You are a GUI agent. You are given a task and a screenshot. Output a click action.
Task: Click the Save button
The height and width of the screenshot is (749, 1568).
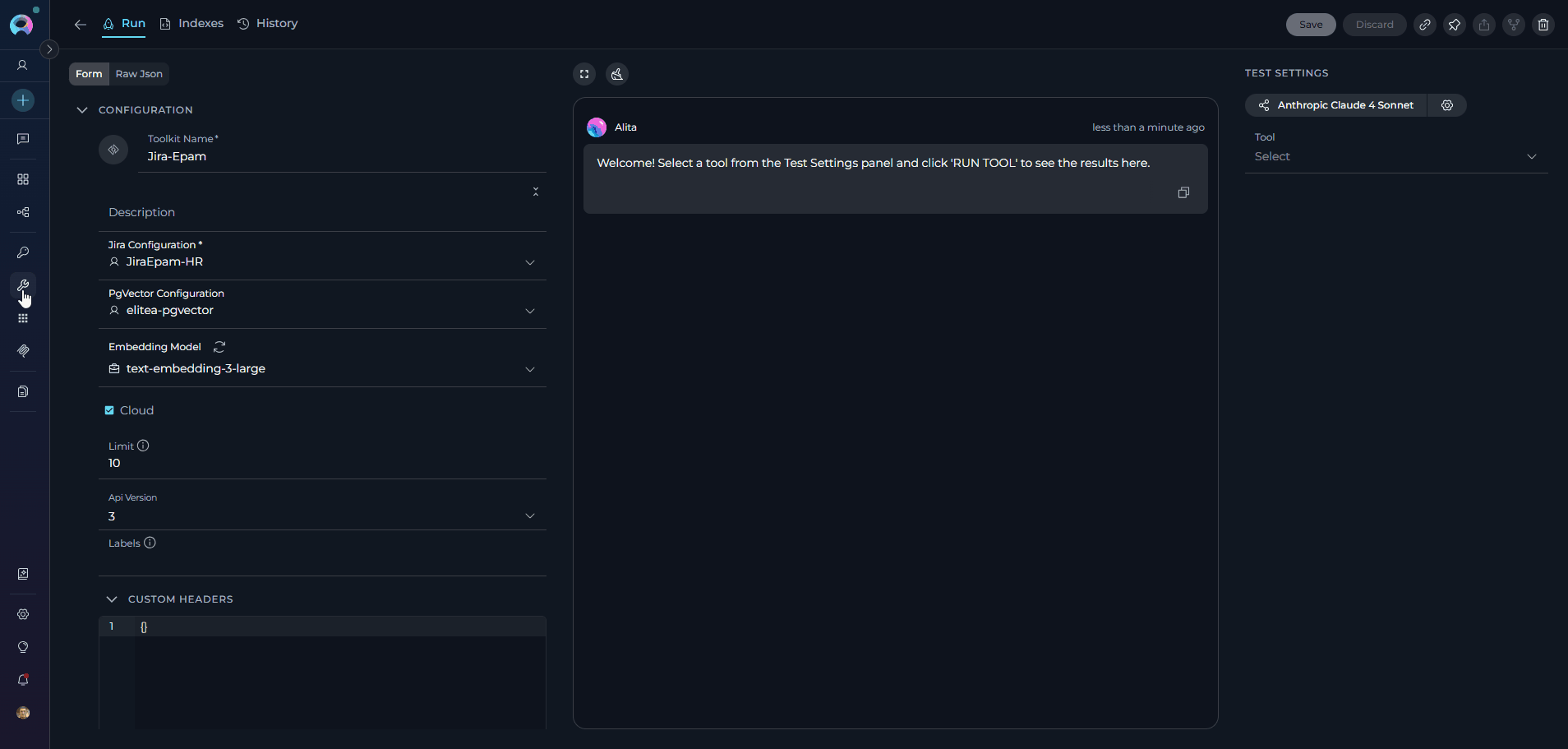click(1310, 25)
